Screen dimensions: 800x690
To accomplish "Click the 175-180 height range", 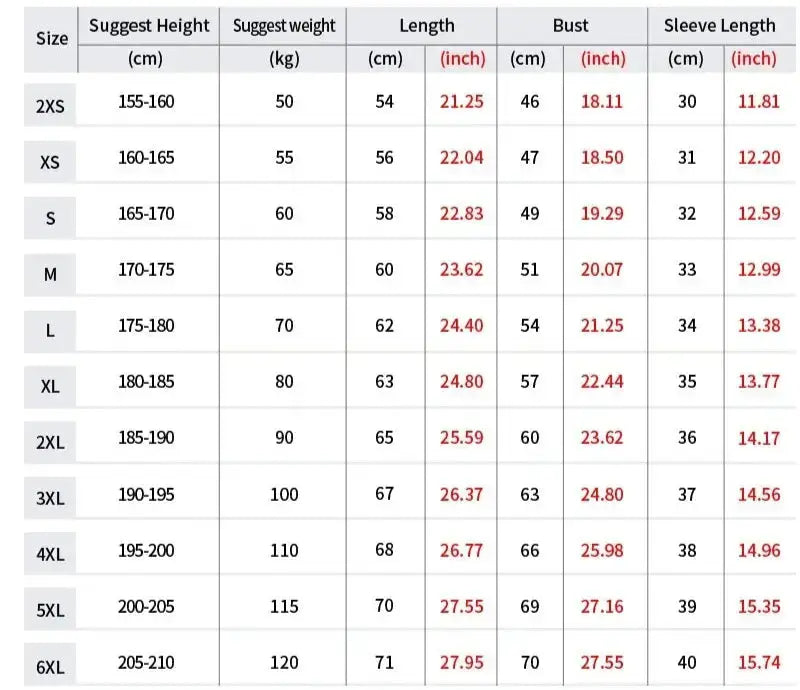I will tap(146, 325).
